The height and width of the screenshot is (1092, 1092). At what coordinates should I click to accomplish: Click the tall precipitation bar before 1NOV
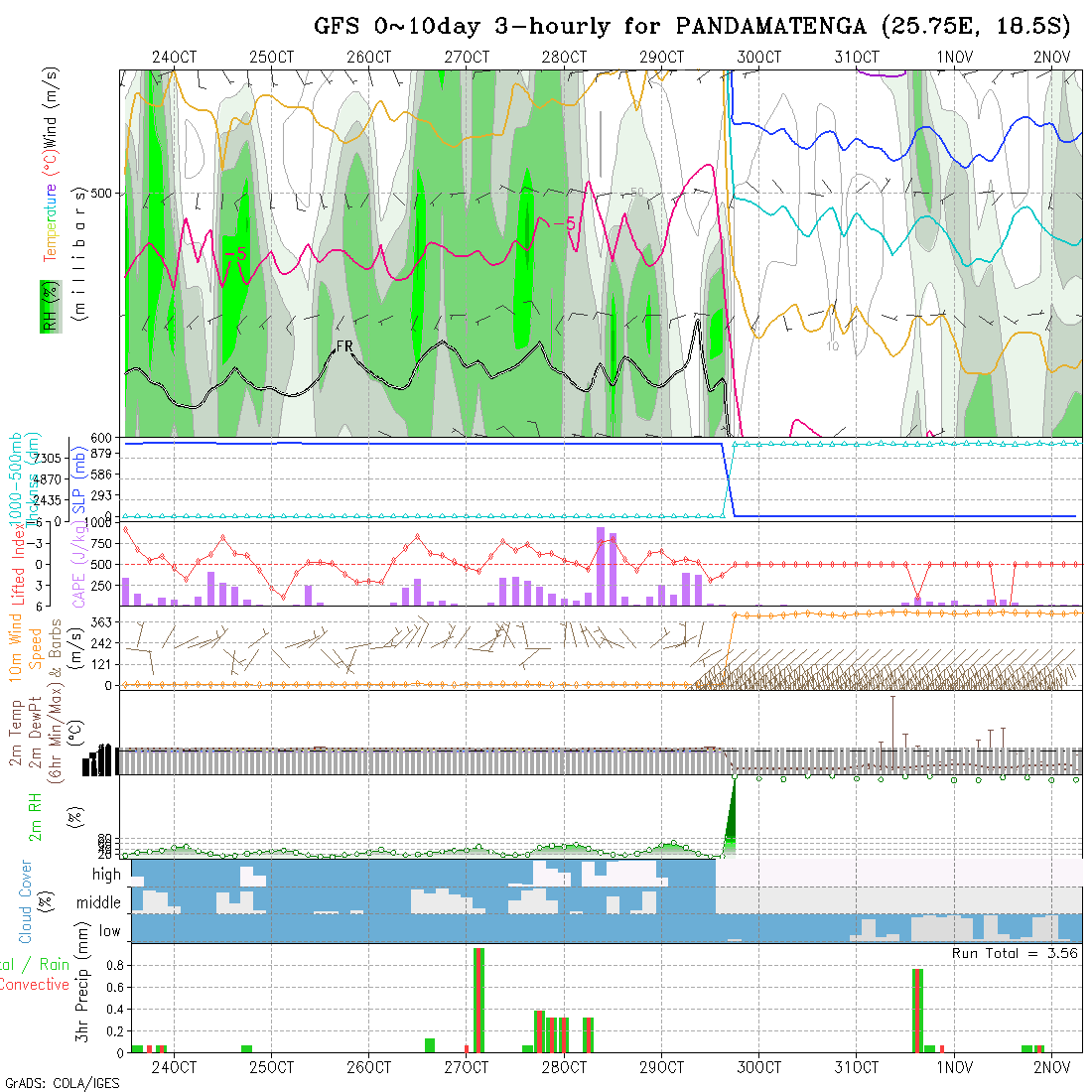point(917,1010)
